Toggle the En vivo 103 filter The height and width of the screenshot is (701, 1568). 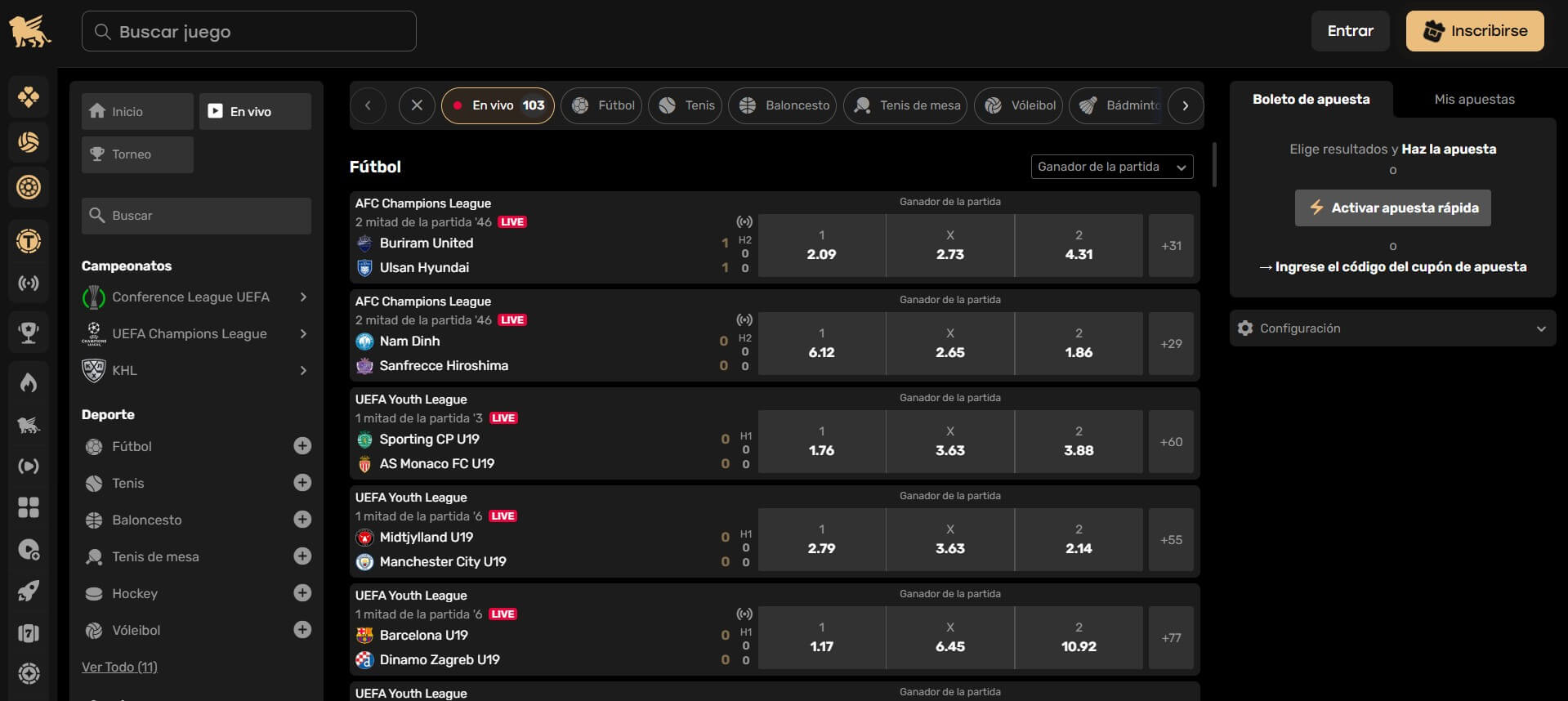point(498,105)
